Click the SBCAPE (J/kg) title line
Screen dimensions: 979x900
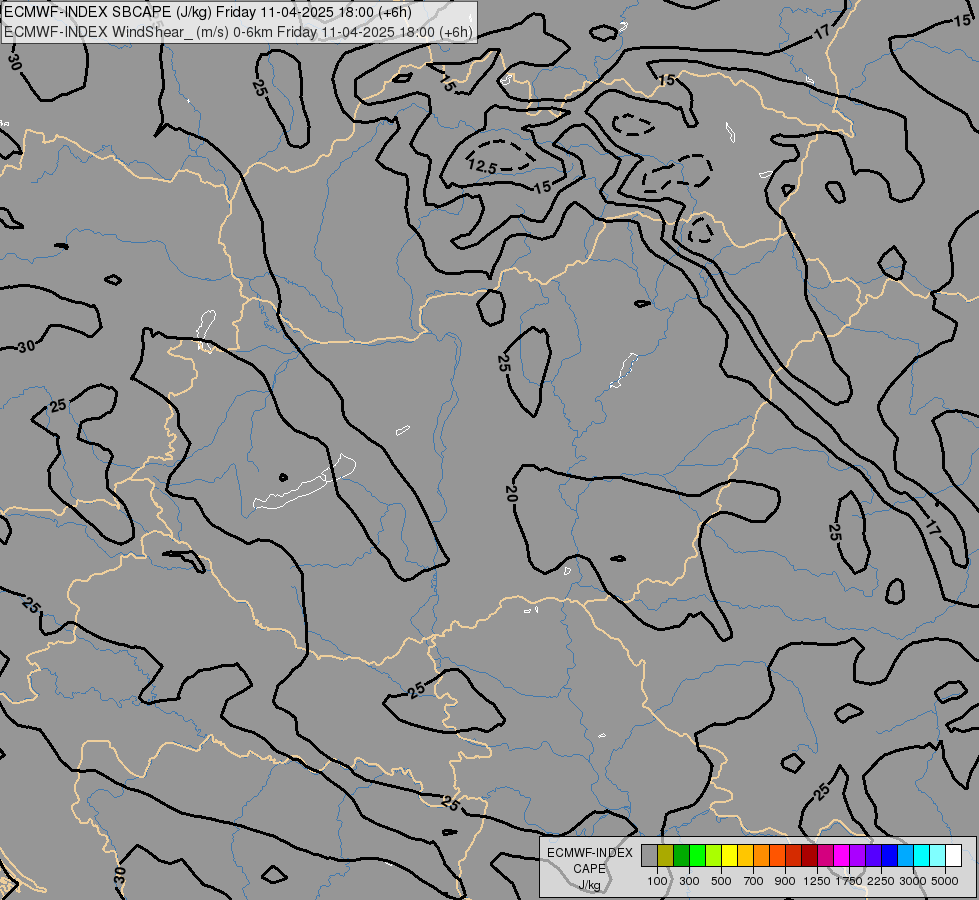click(x=208, y=12)
